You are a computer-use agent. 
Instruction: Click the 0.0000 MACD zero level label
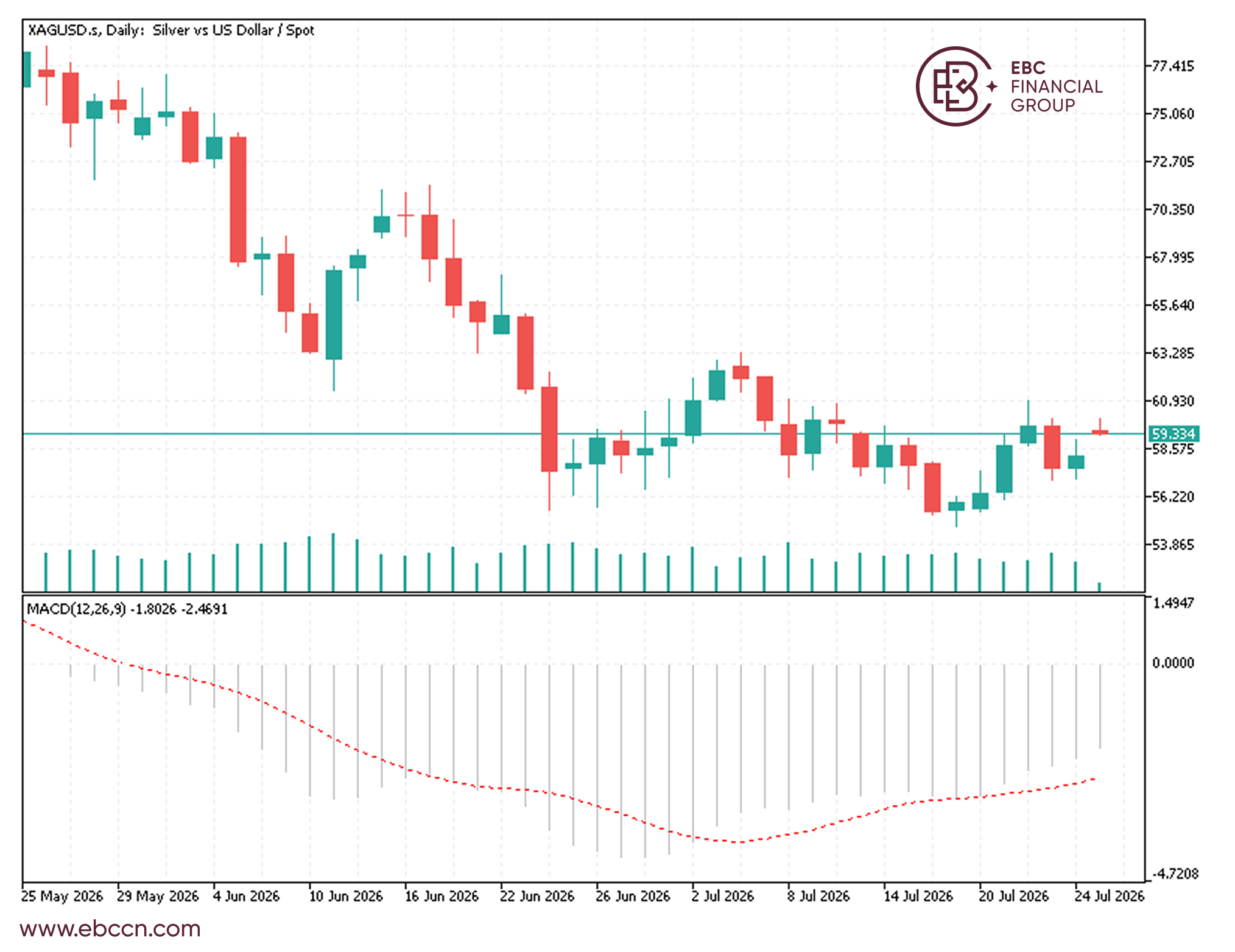1173,663
